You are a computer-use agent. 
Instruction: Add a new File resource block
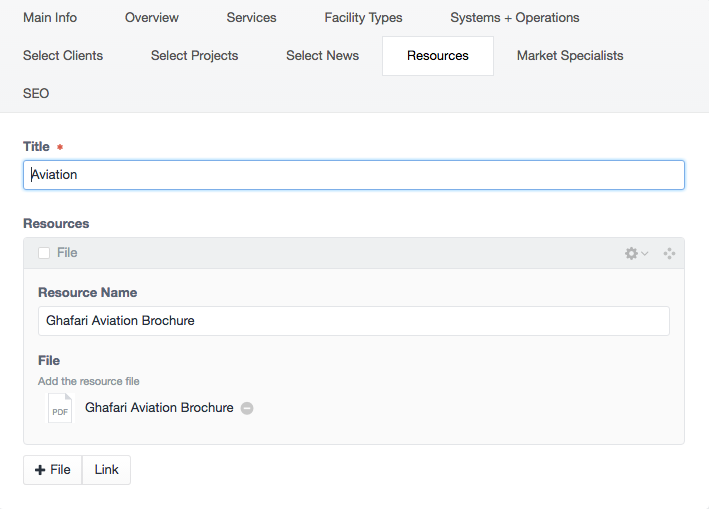pyautogui.click(x=52, y=470)
